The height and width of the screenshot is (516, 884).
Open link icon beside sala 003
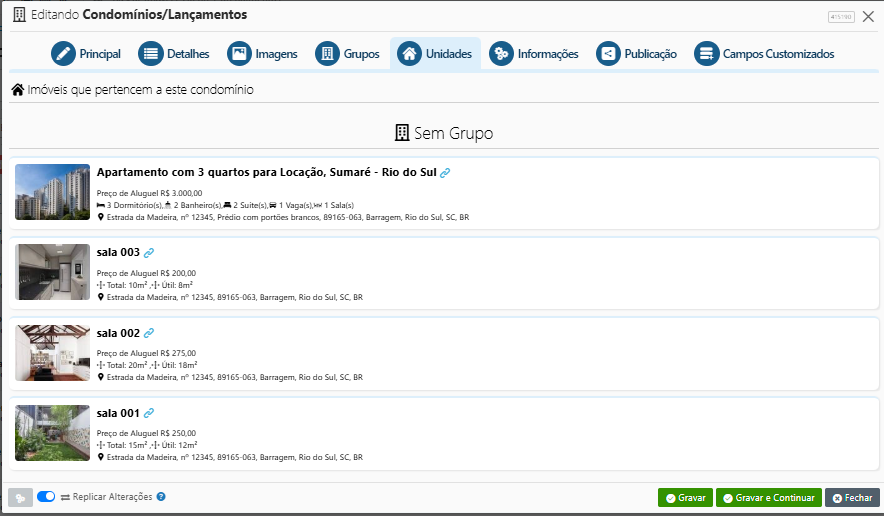click(149, 253)
